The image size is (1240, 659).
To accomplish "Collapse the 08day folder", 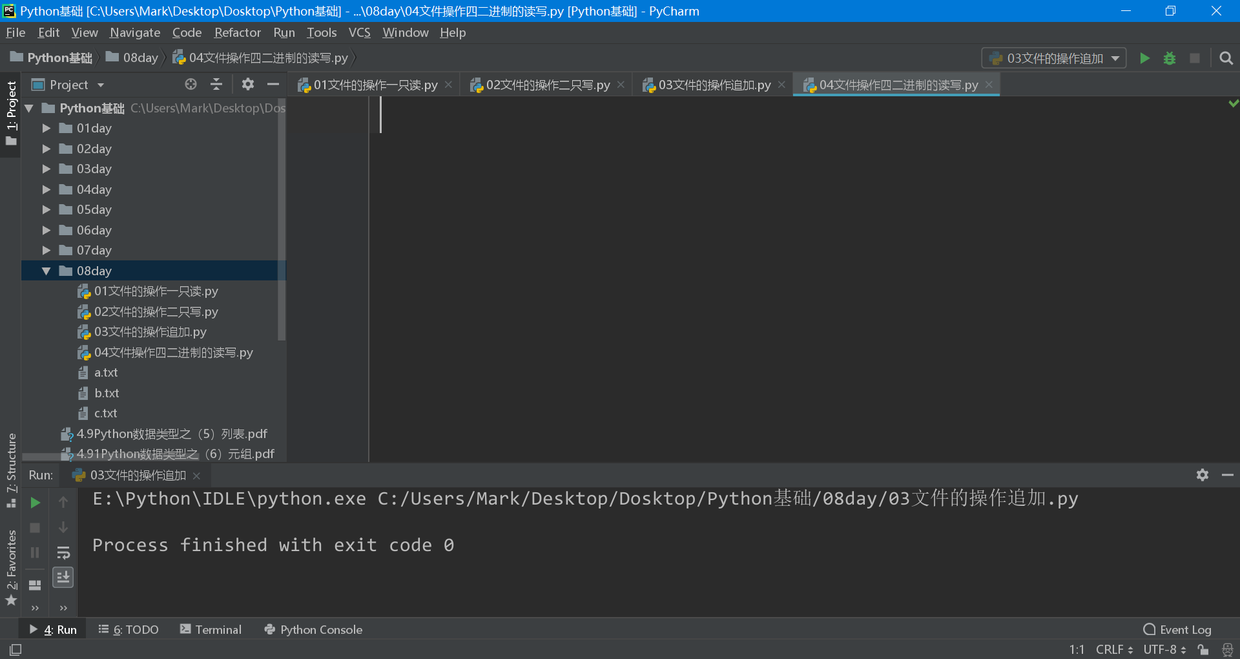I will tap(46, 271).
